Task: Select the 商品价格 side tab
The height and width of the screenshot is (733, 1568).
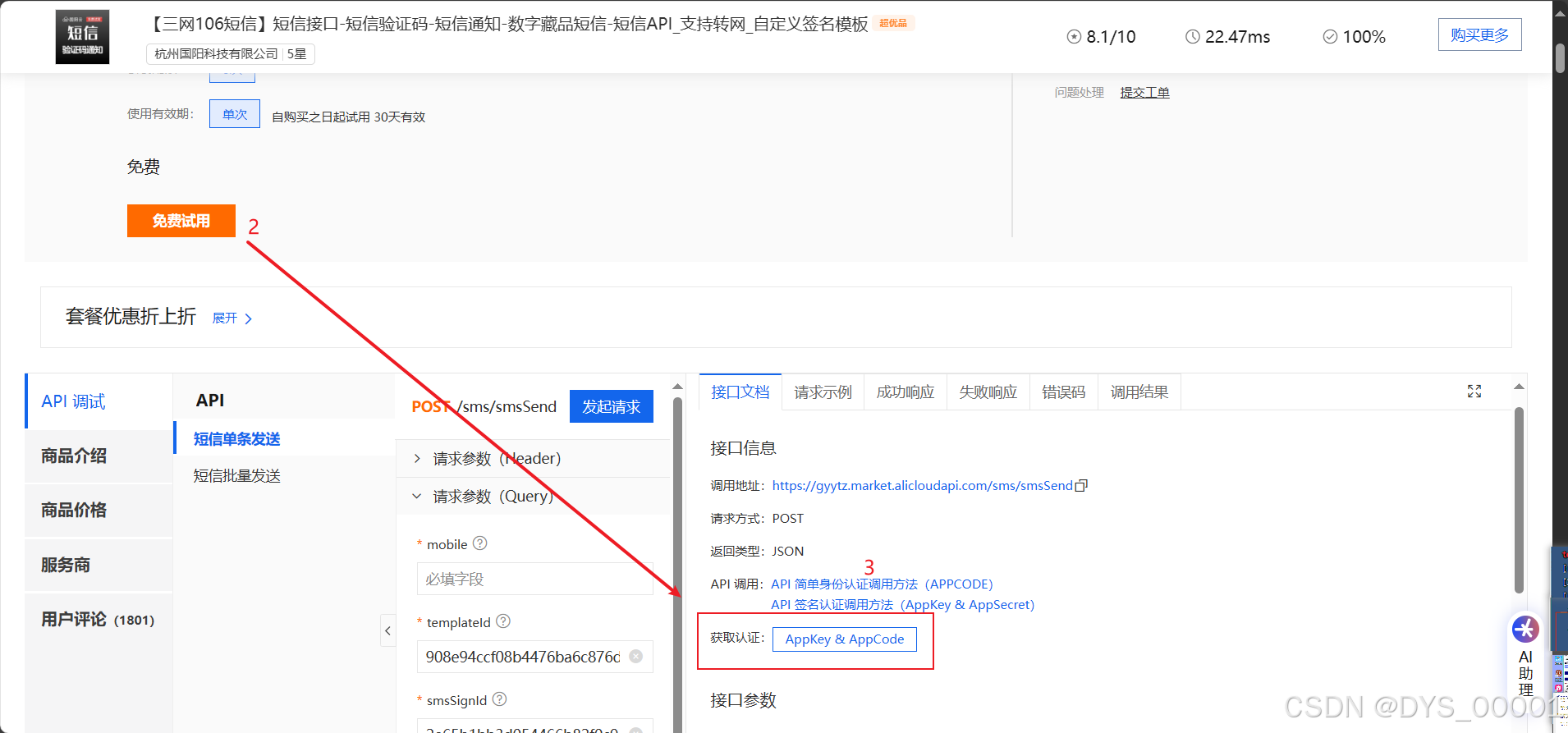Action: click(x=99, y=510)
